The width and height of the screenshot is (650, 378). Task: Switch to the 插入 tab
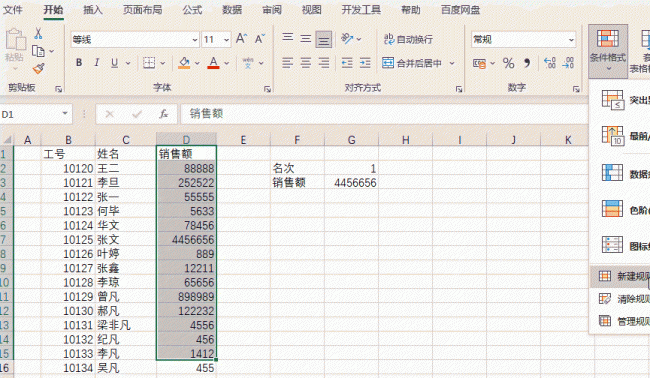pos(93,10)
